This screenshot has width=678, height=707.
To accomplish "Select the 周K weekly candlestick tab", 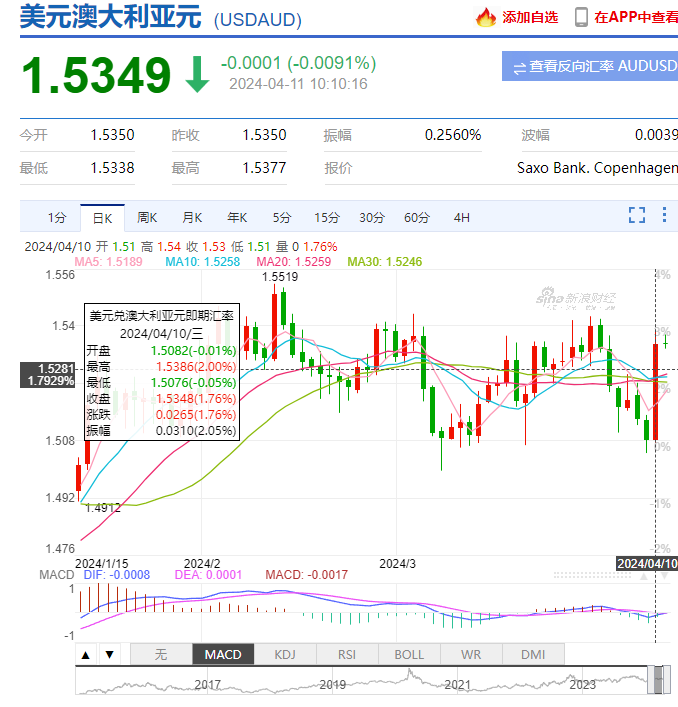I will click(x=147, y=217).
